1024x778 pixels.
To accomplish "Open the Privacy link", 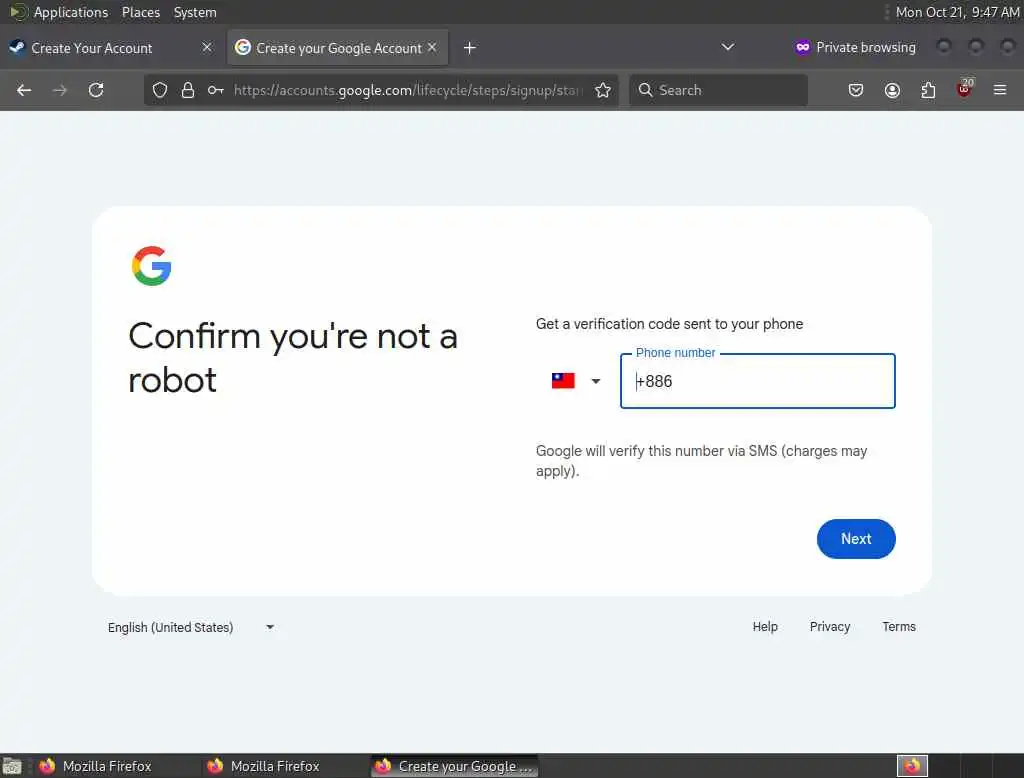I will (x=829, y=626).
